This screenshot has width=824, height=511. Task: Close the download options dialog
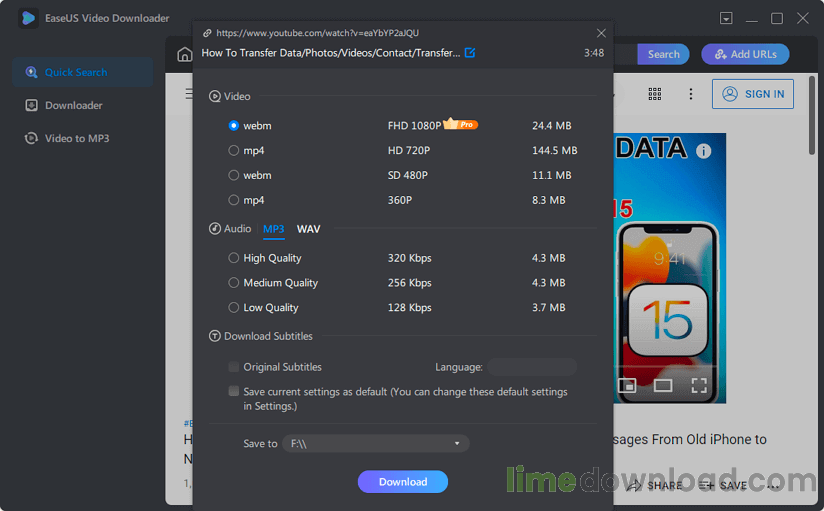coord(601,33)
